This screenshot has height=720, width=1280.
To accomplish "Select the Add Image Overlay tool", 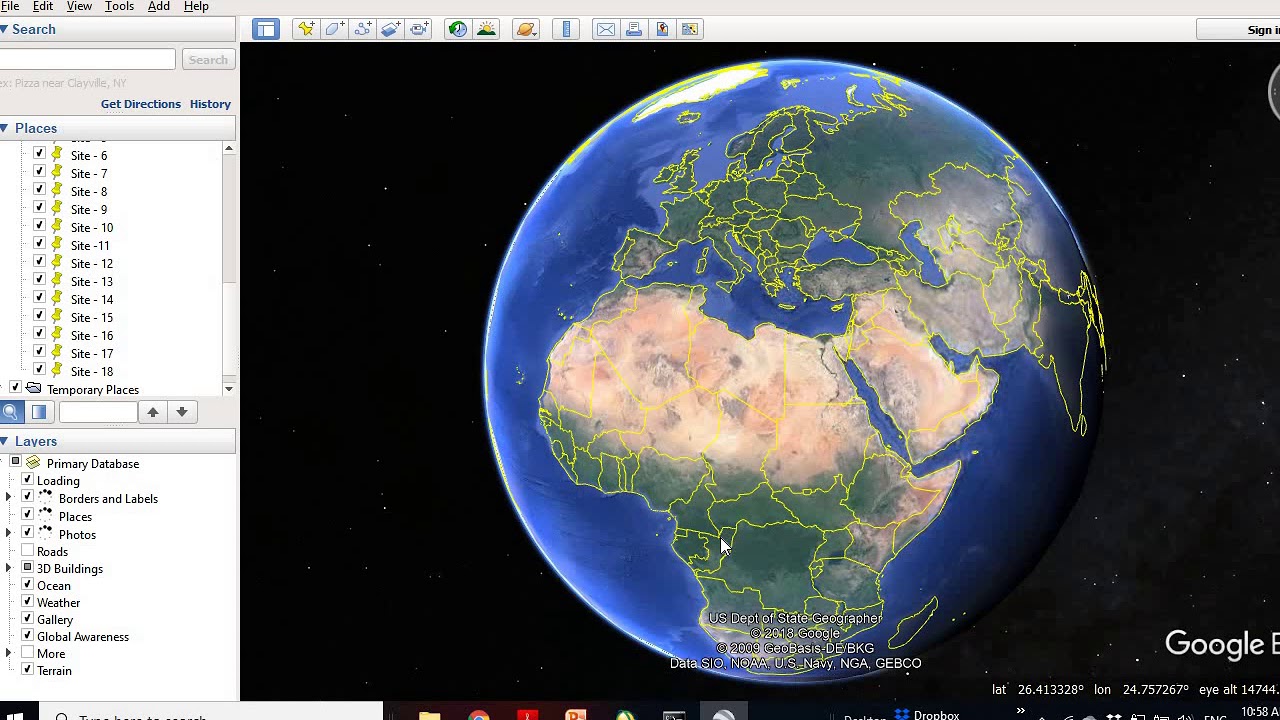I will tap(390, 29).
